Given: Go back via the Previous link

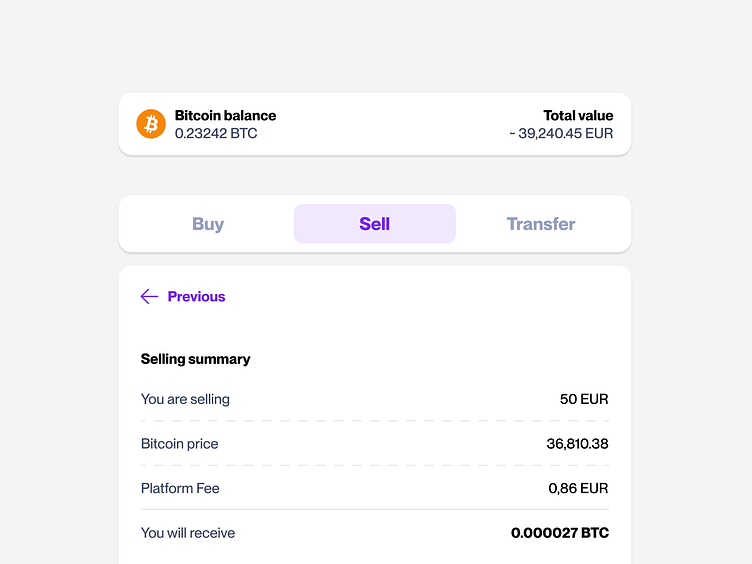Looking at the screenshot, I should click(196, 296).
